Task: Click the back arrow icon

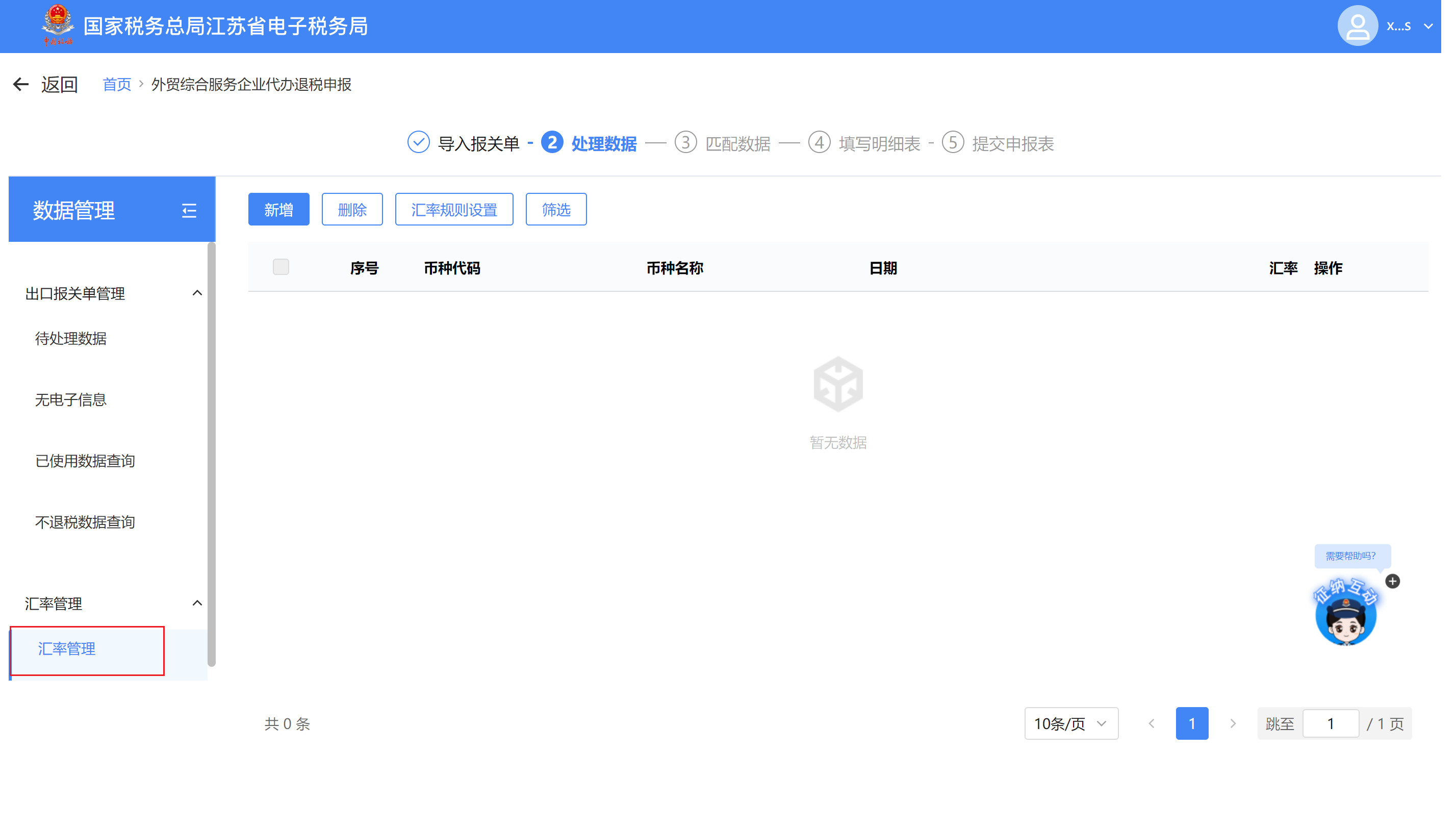Action: coord(21,85)
